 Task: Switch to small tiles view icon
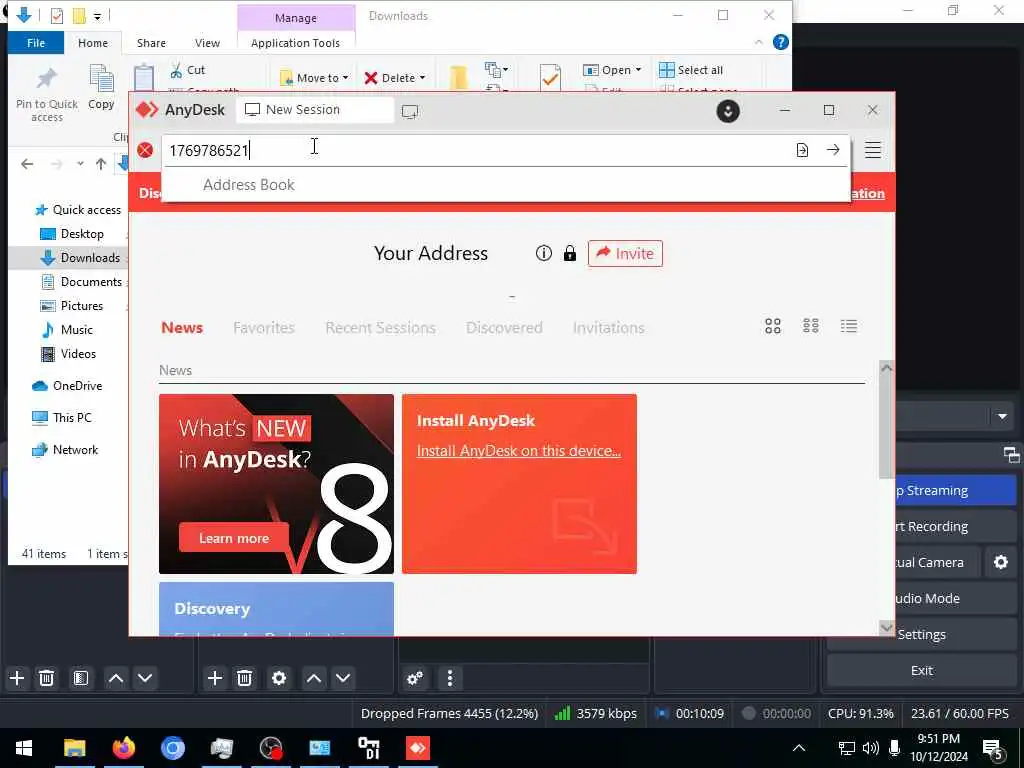click(810, 326)
